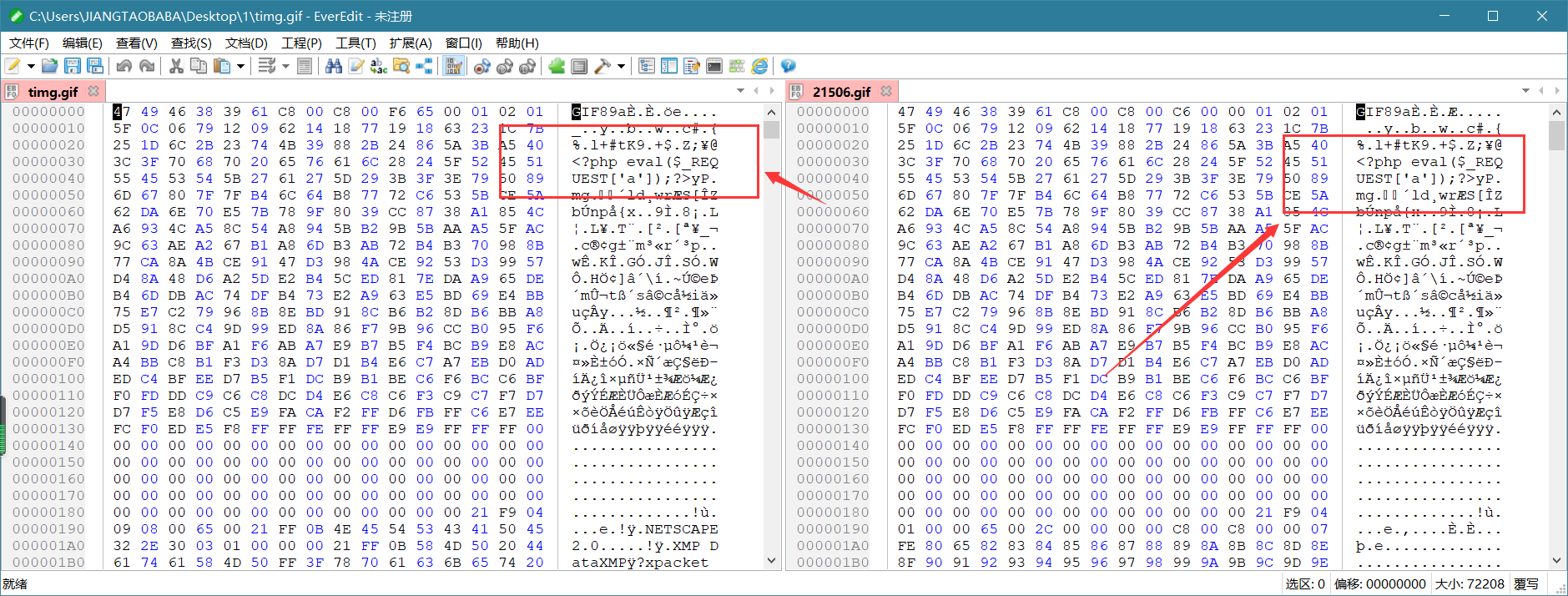Click the third macro playback icon
This screenshot has width=1568, height=596.
(527, 66)
